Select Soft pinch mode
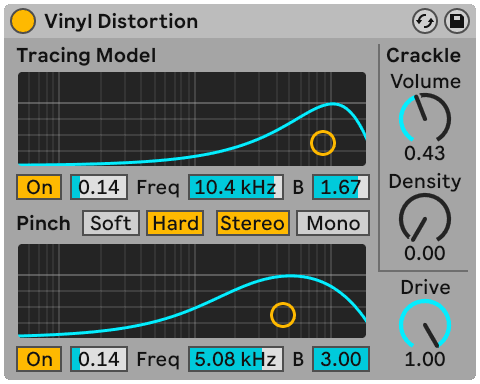480x384 pixels. click(111, 223)
